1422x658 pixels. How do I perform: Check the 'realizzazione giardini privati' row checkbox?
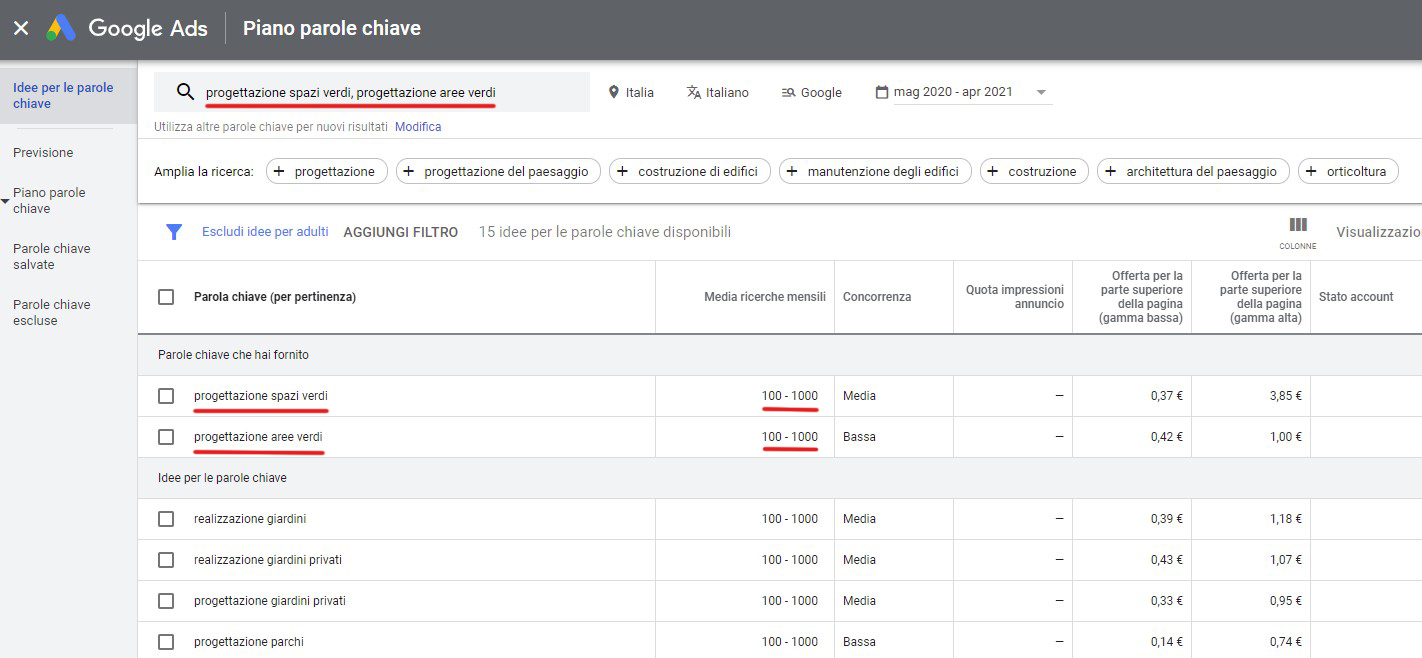166,560
